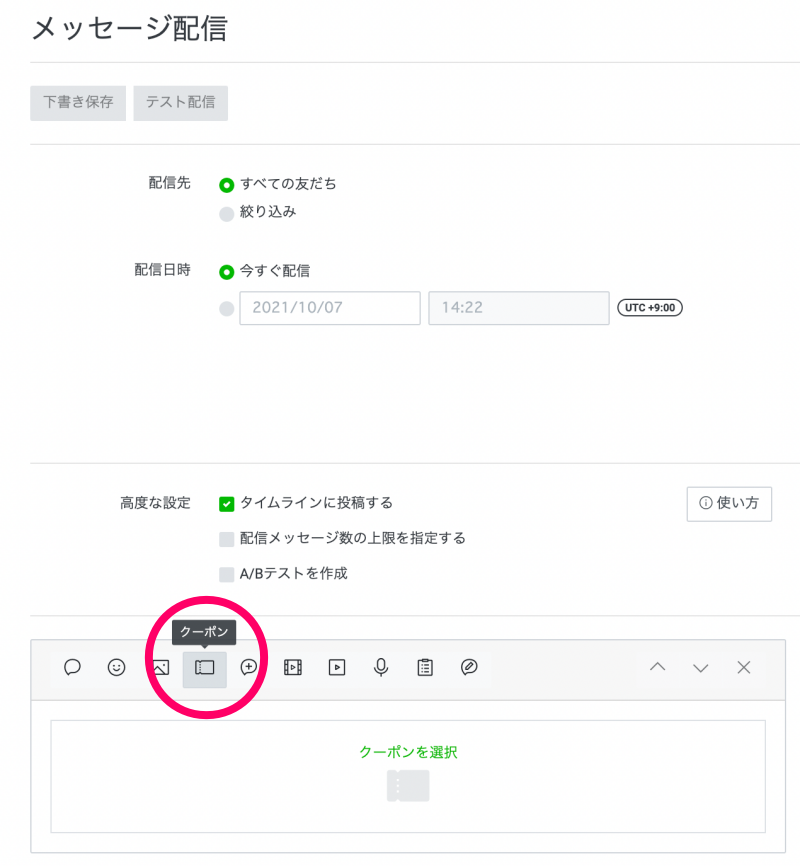Screen dimensions: 800x866
Task: Move message block up with chevron
Action: [x=657, y=668]
